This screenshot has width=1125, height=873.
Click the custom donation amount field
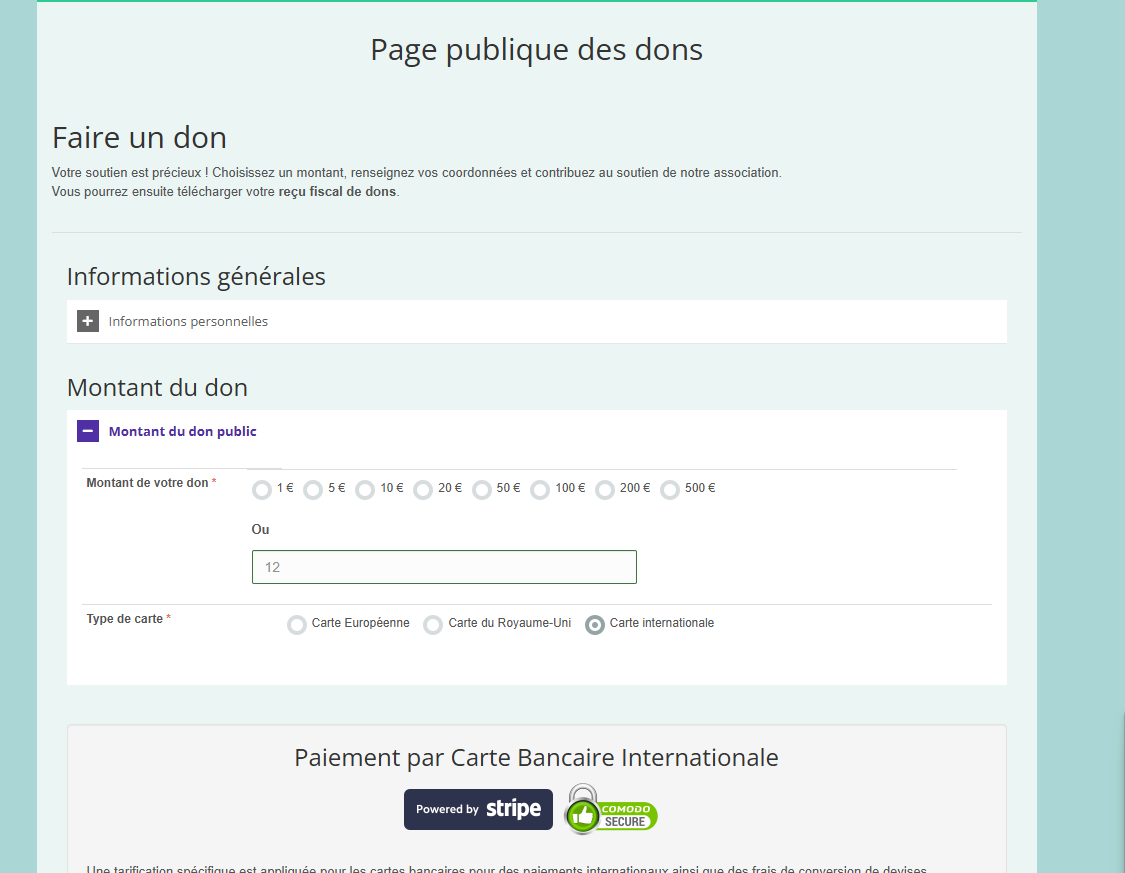point(444,567)
